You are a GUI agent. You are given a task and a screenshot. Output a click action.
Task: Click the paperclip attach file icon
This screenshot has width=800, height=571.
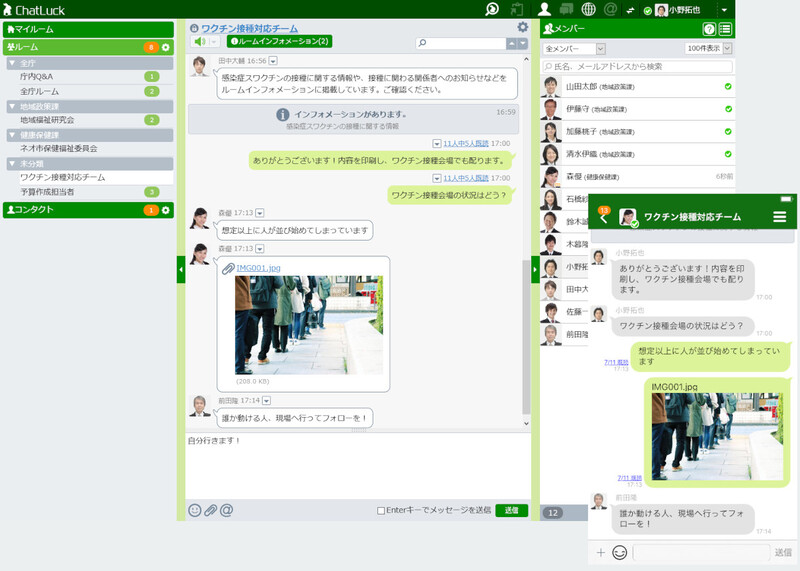[x=211, y=510]
